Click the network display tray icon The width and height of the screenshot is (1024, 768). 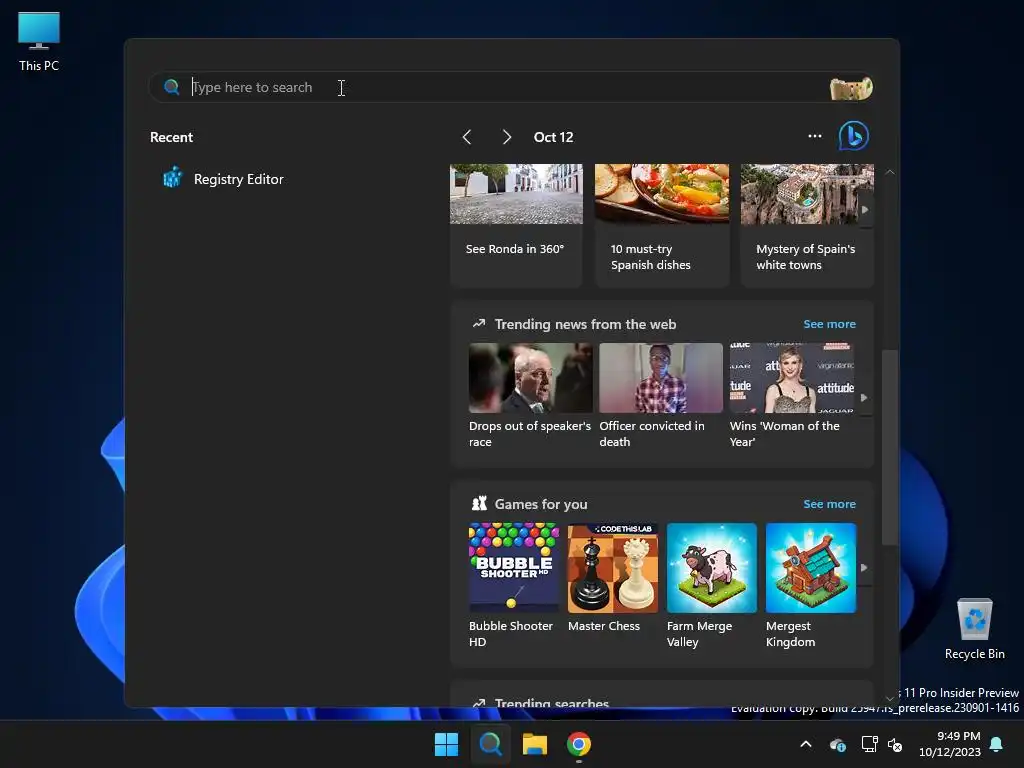click(x=869, y=744)
